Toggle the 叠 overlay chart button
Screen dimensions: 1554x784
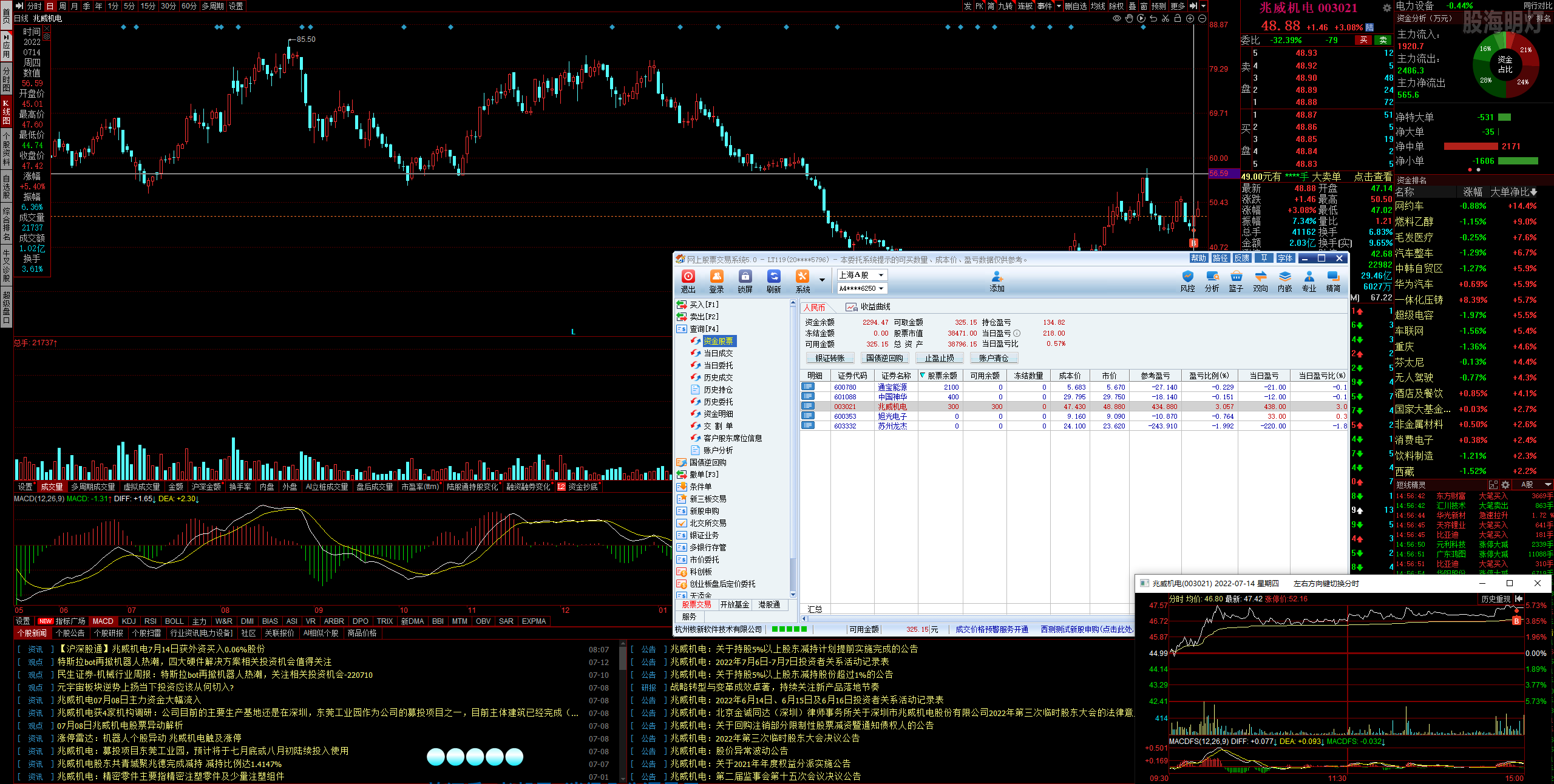coord(1132,6)
